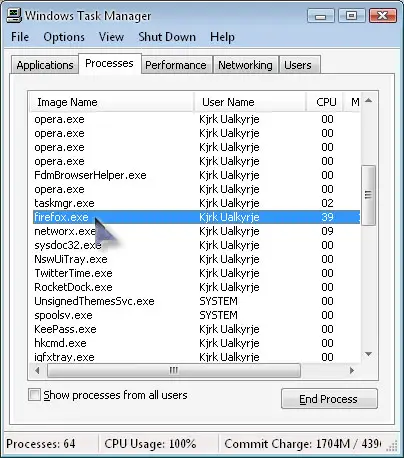Switch to the Applications tab
Screen dimensions: 404x458
pos(45,65)
